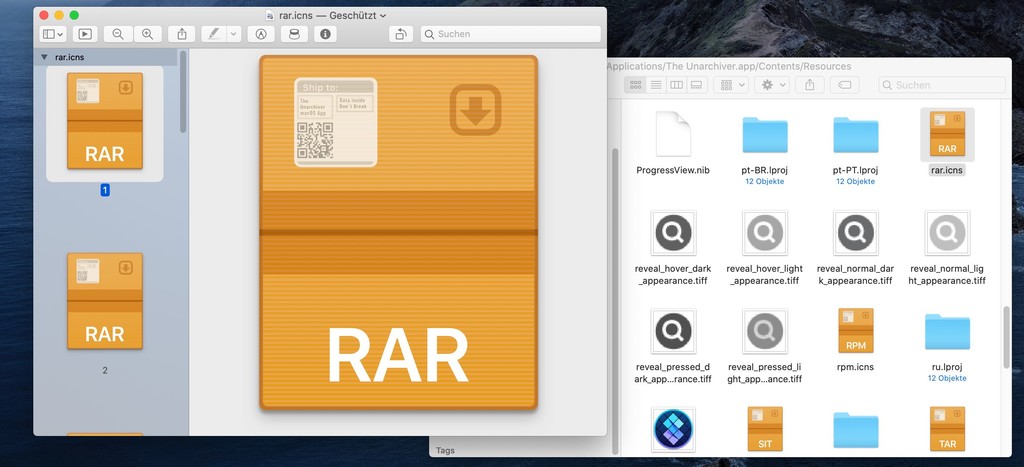1024x467 pixels.
Task: Select the ru.lproj folder
Action: [947, 332]
